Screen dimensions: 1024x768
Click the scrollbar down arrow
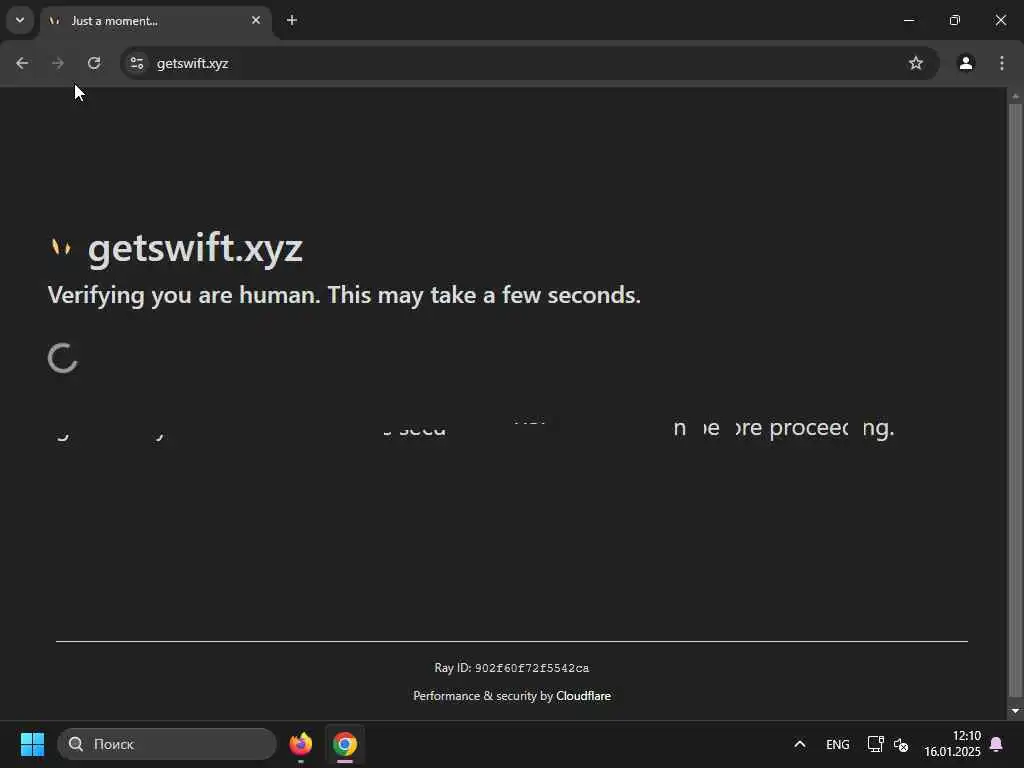coord(1015,711)
